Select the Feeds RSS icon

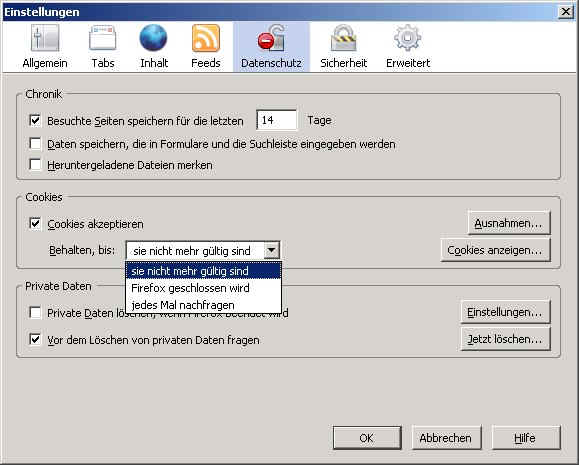pyautogui.click(x=206, y=38)
